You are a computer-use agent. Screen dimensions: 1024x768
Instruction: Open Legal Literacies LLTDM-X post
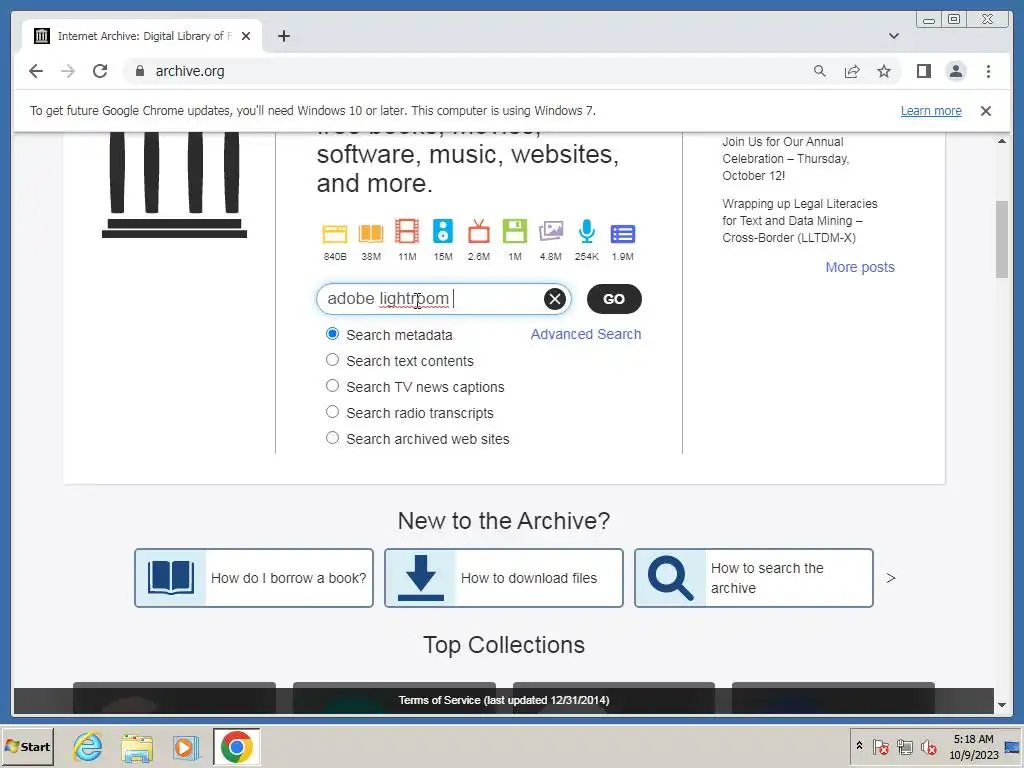coord(799,221)
